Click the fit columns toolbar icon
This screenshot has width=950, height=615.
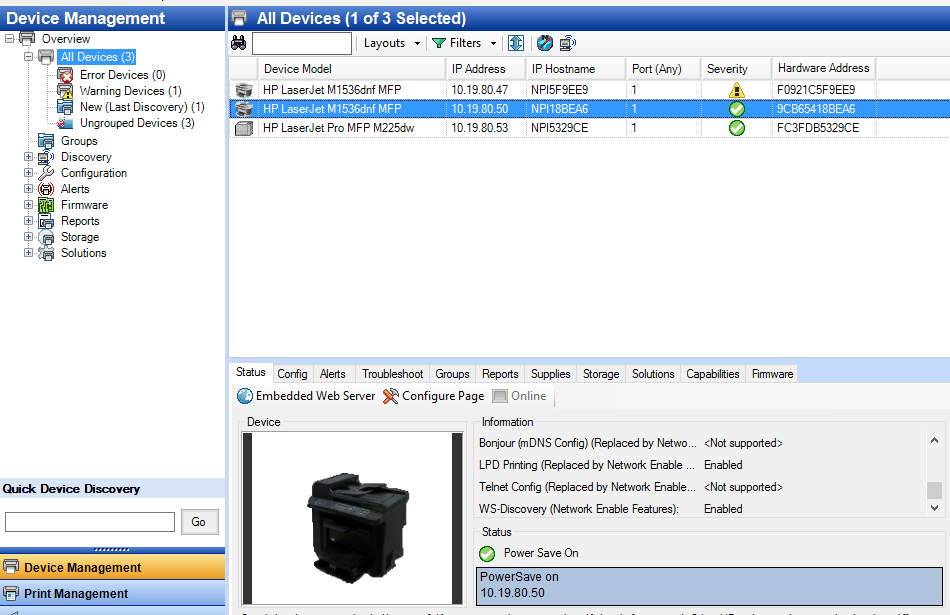coord(516,43)
